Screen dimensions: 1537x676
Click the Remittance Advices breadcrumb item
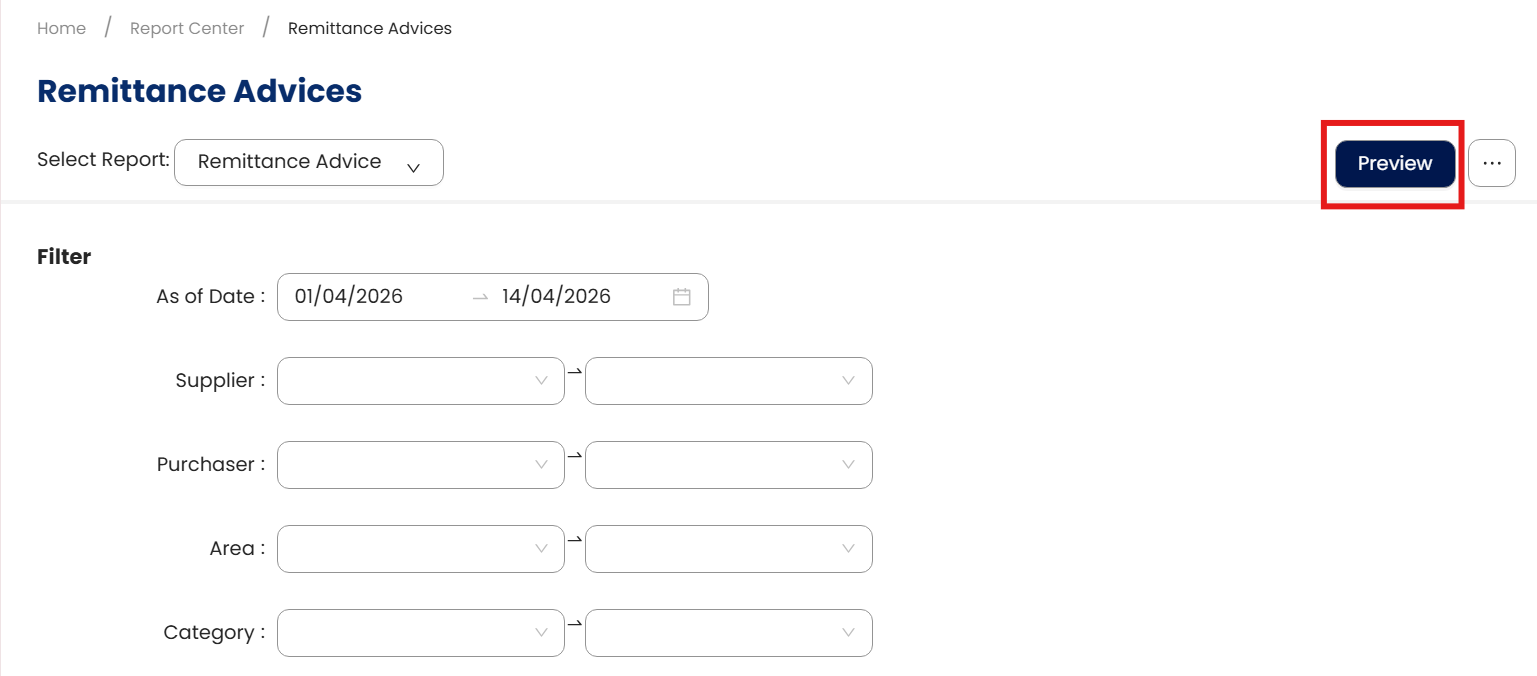tap(369, 28)
